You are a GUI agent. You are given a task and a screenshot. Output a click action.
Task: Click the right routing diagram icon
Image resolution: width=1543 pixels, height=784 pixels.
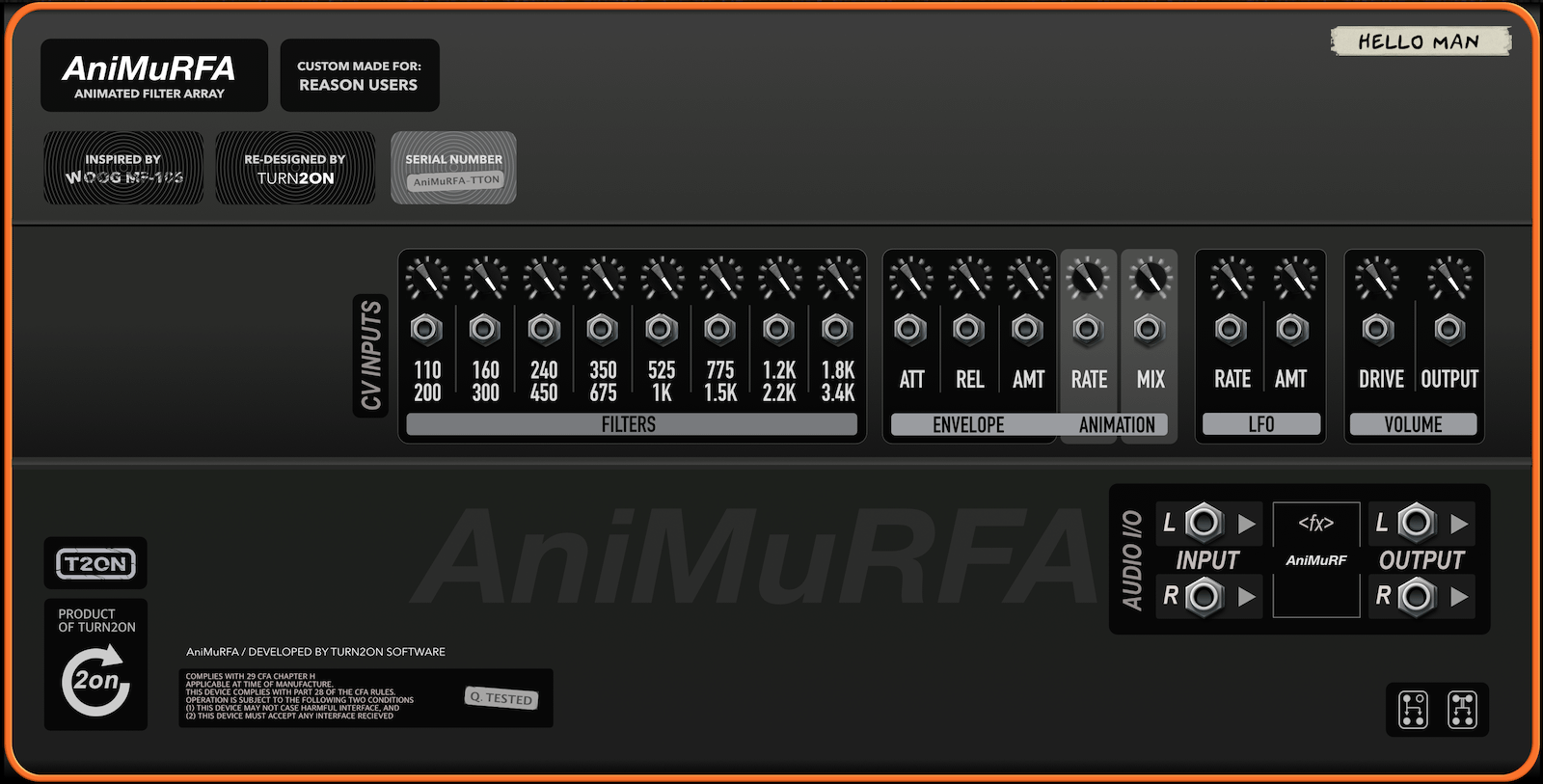click(x=1462, y=710)
